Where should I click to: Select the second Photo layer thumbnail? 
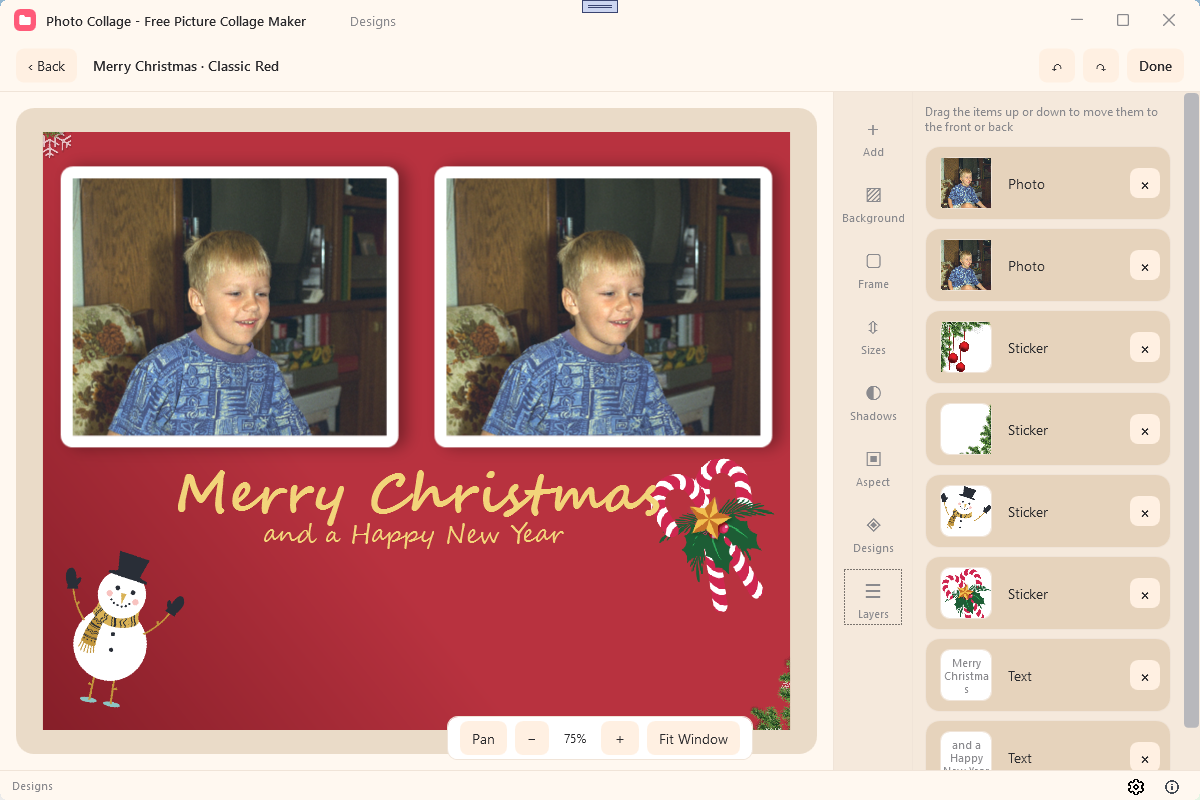(x=966, y=265)
